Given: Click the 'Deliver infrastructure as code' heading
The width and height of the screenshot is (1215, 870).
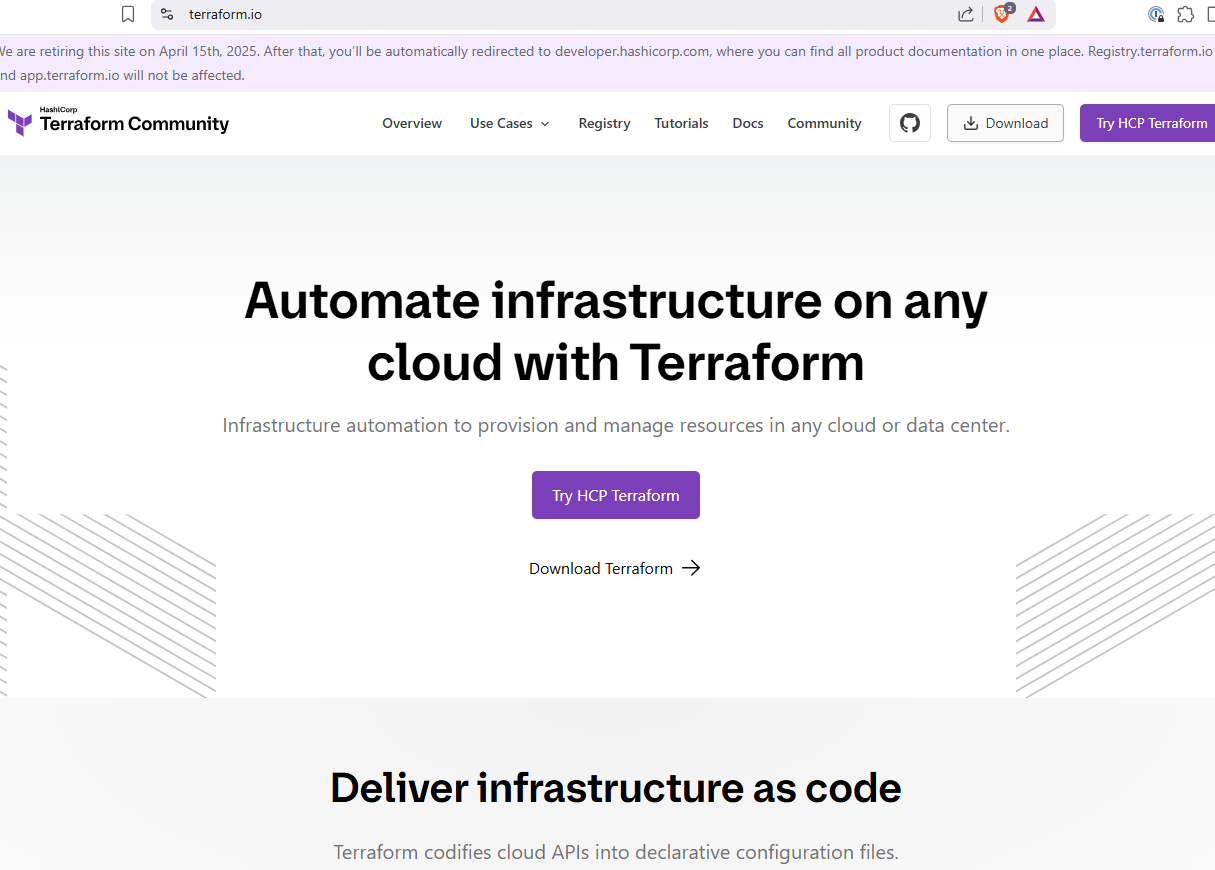Looking at the screenshot, I should coord(616,788).
